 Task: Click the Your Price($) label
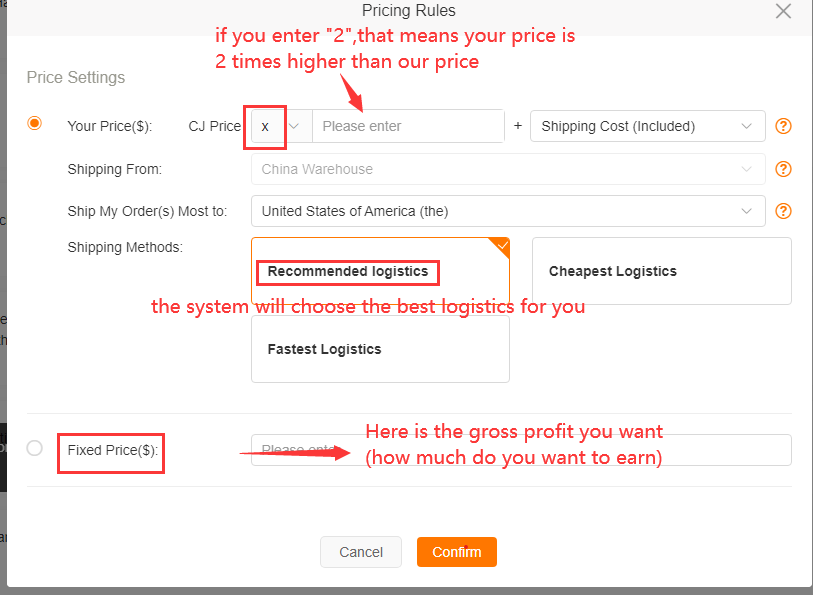[x=109, y=126]
